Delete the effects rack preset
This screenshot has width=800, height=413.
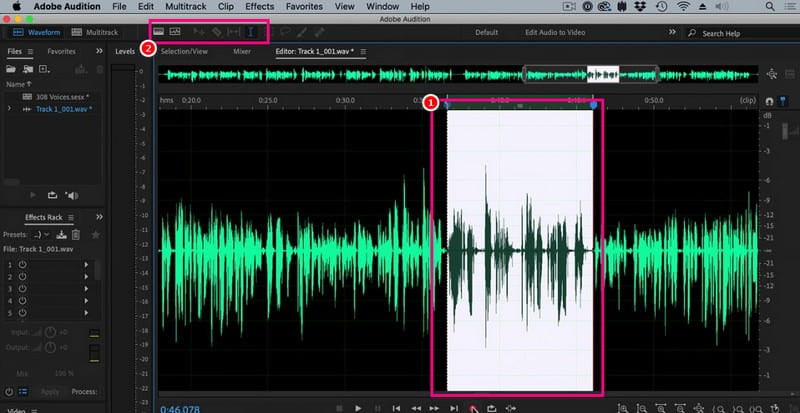76,234
